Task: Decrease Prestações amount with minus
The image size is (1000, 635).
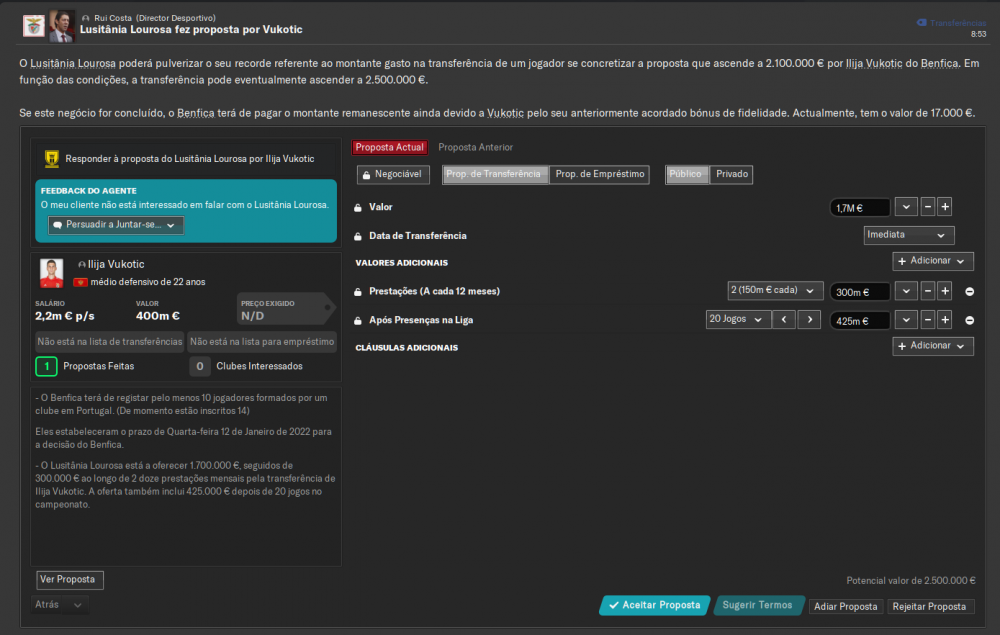Action: pos(928,291)
